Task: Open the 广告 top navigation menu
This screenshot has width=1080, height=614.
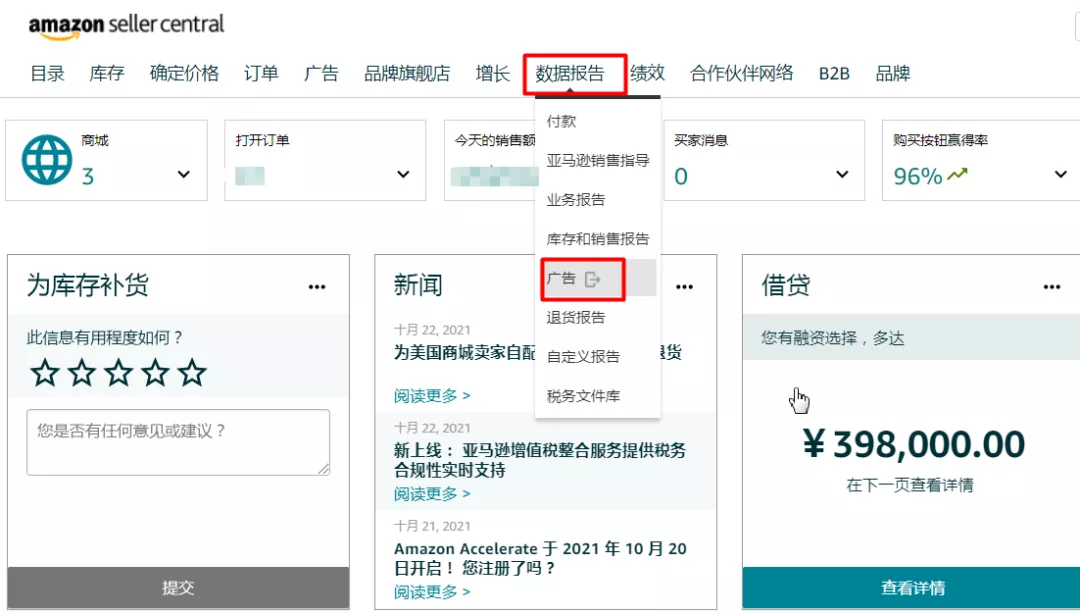Action: (321, 73)
